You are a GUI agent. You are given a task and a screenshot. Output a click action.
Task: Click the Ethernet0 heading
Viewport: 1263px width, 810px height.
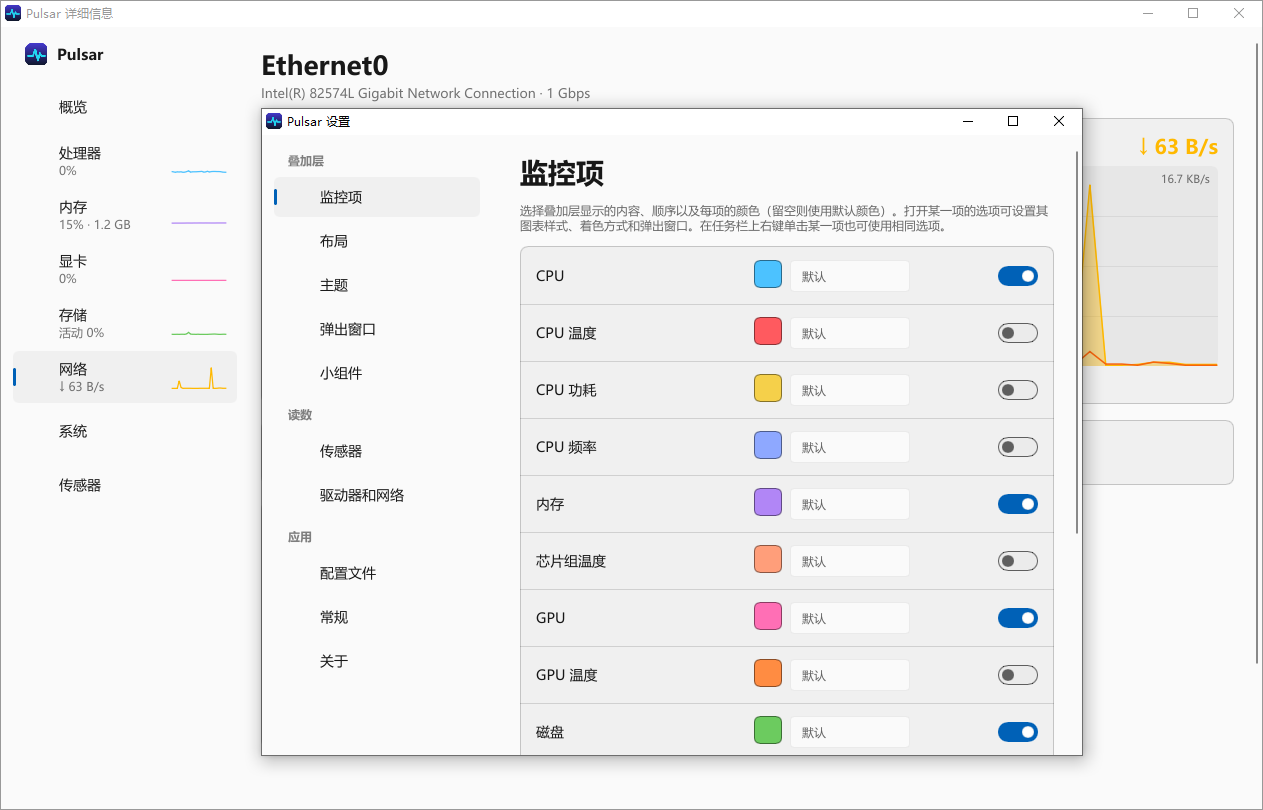(x=325, y=66)
